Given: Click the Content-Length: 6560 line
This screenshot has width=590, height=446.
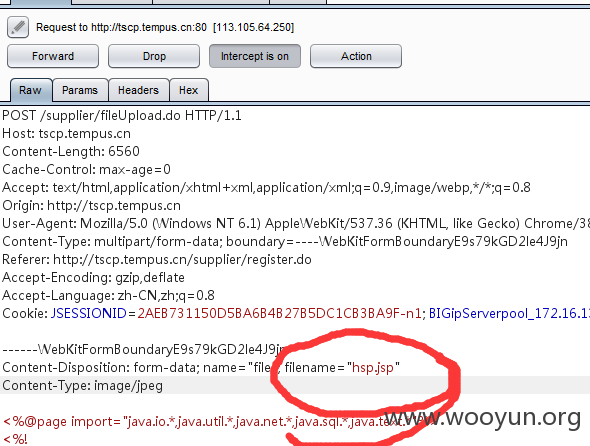Looking at the screenshot, I should click(71, 151).
